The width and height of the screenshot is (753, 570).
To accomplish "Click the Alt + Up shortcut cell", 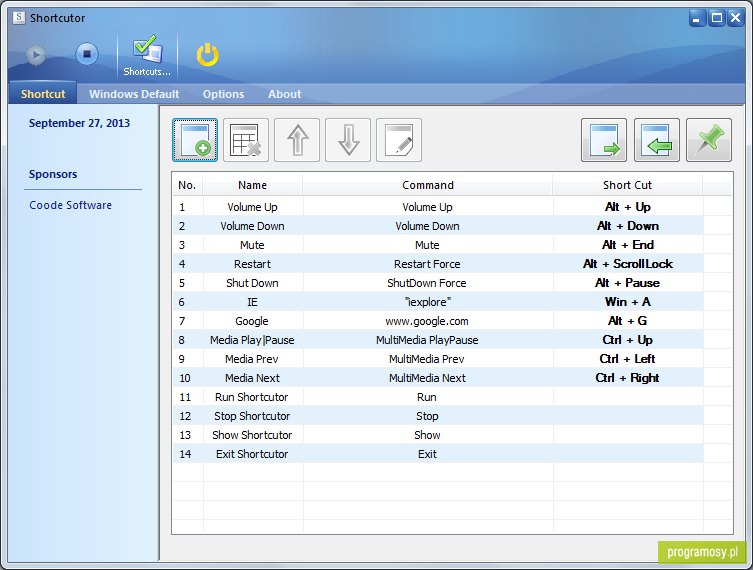I will click(628, 207).
